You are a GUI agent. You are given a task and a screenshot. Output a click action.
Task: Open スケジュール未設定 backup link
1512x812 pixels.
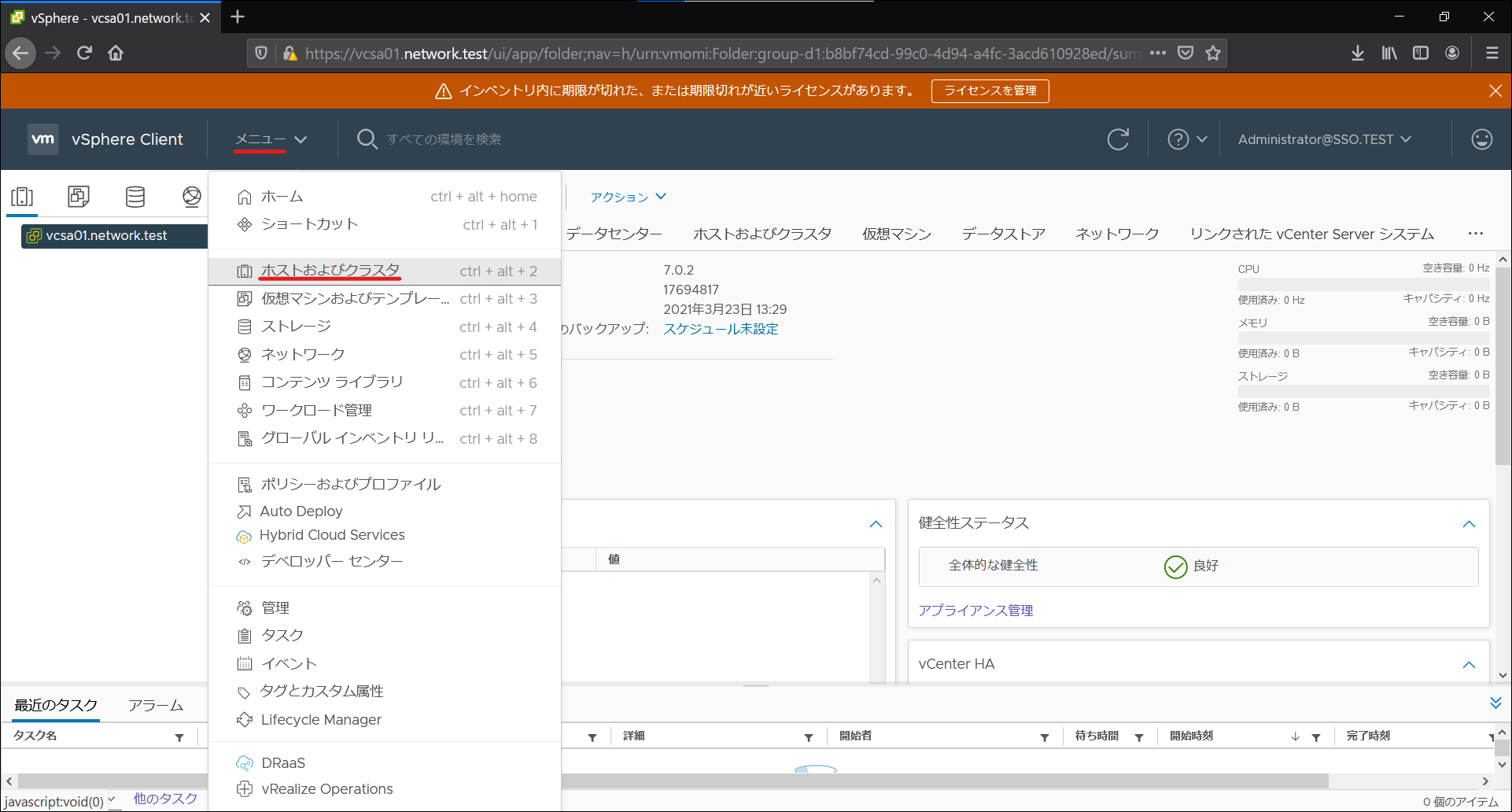tap(721, 329)
